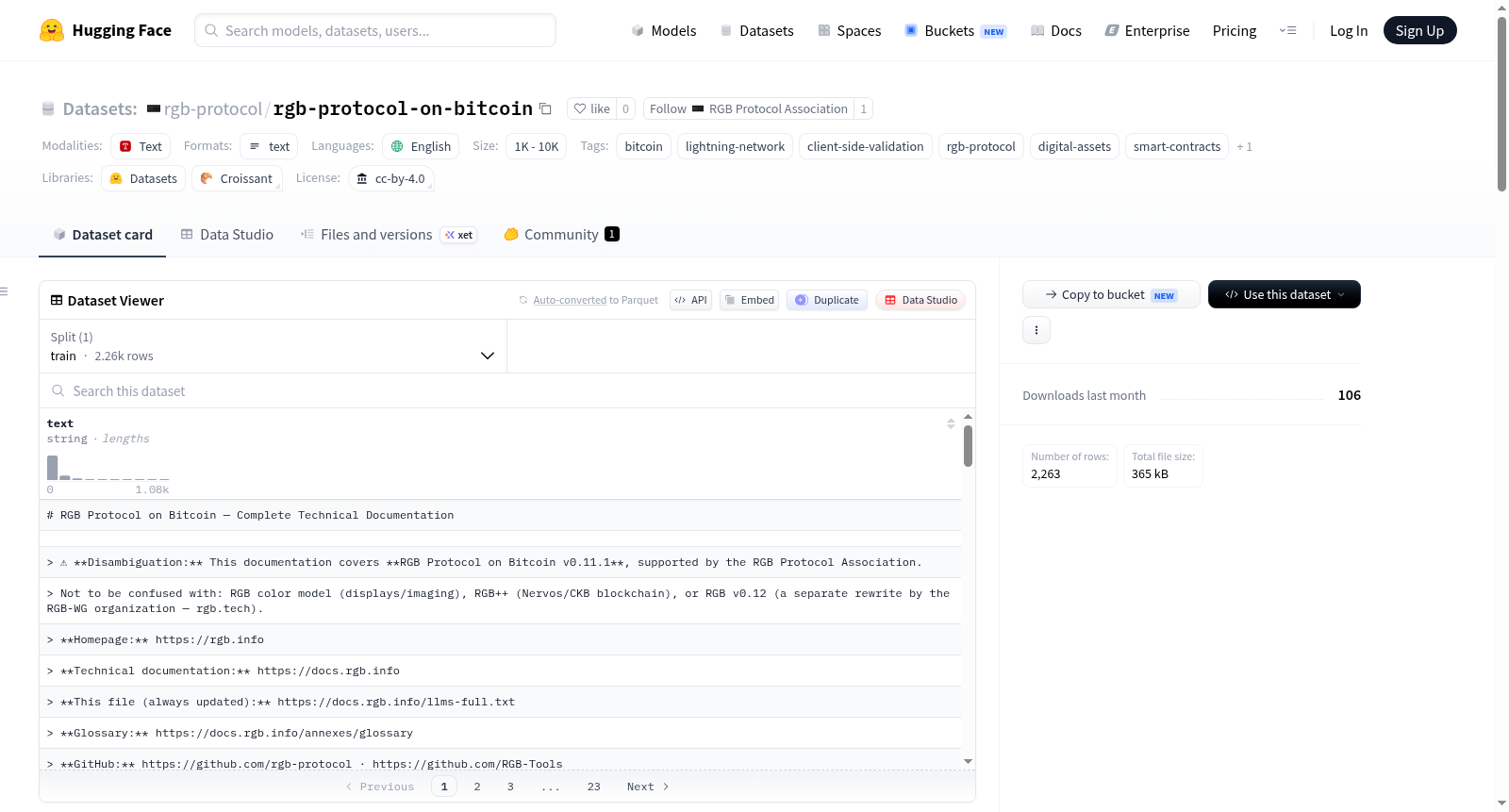Click the Log In link
This screenshot has height=812, width=1509.
pos(1348,30)
